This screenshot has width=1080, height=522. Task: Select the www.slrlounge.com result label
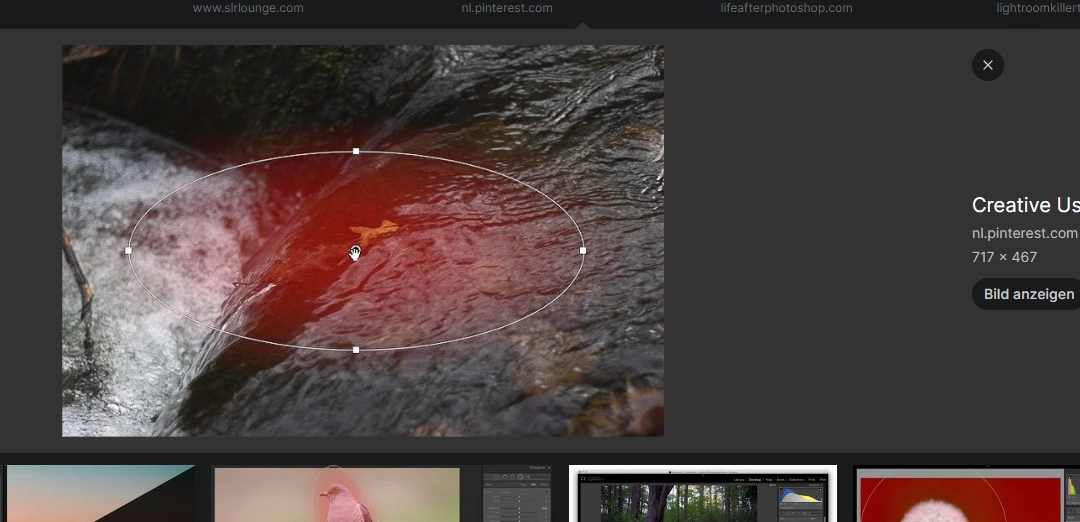[248, 8]
